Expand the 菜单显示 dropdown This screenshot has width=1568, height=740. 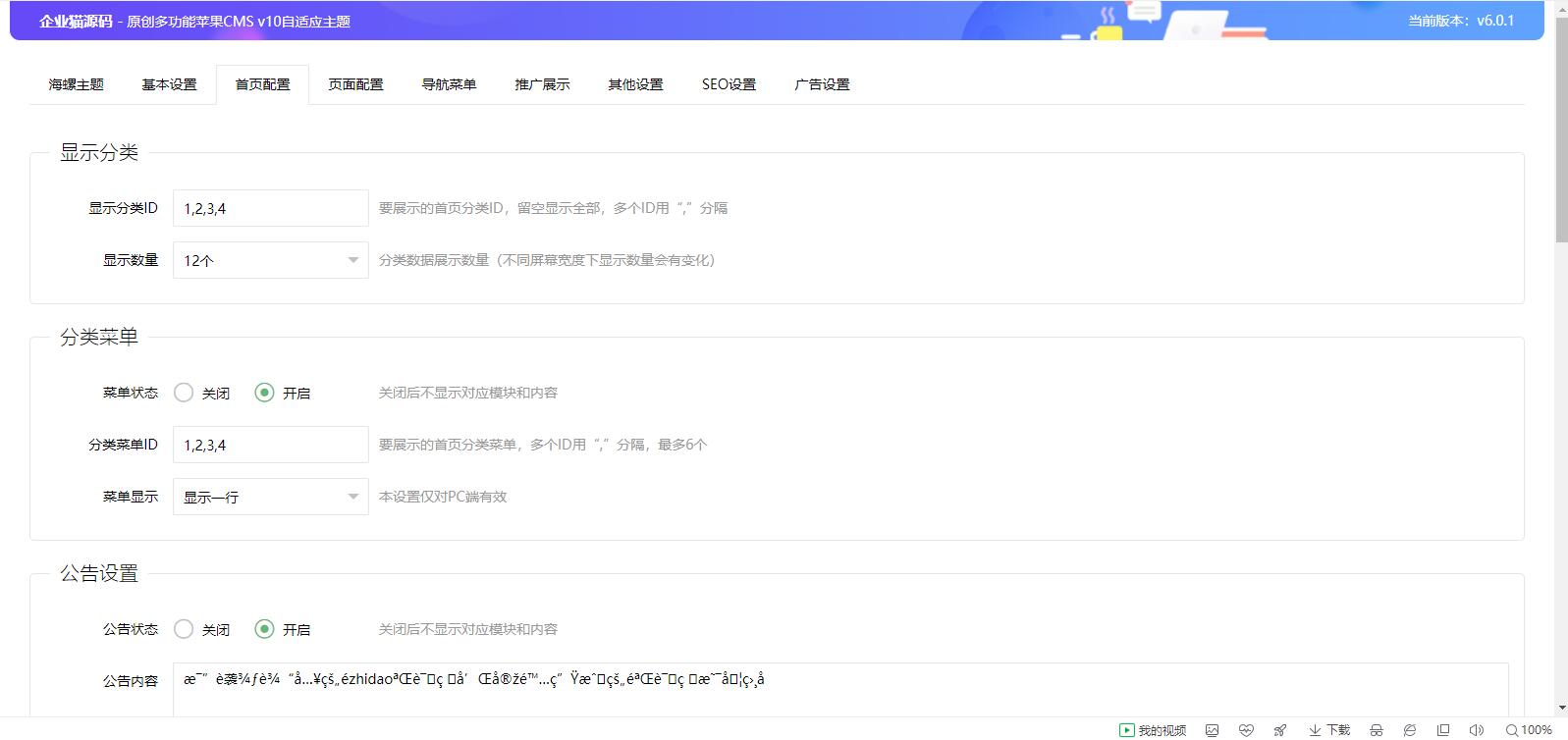(270, 497)
